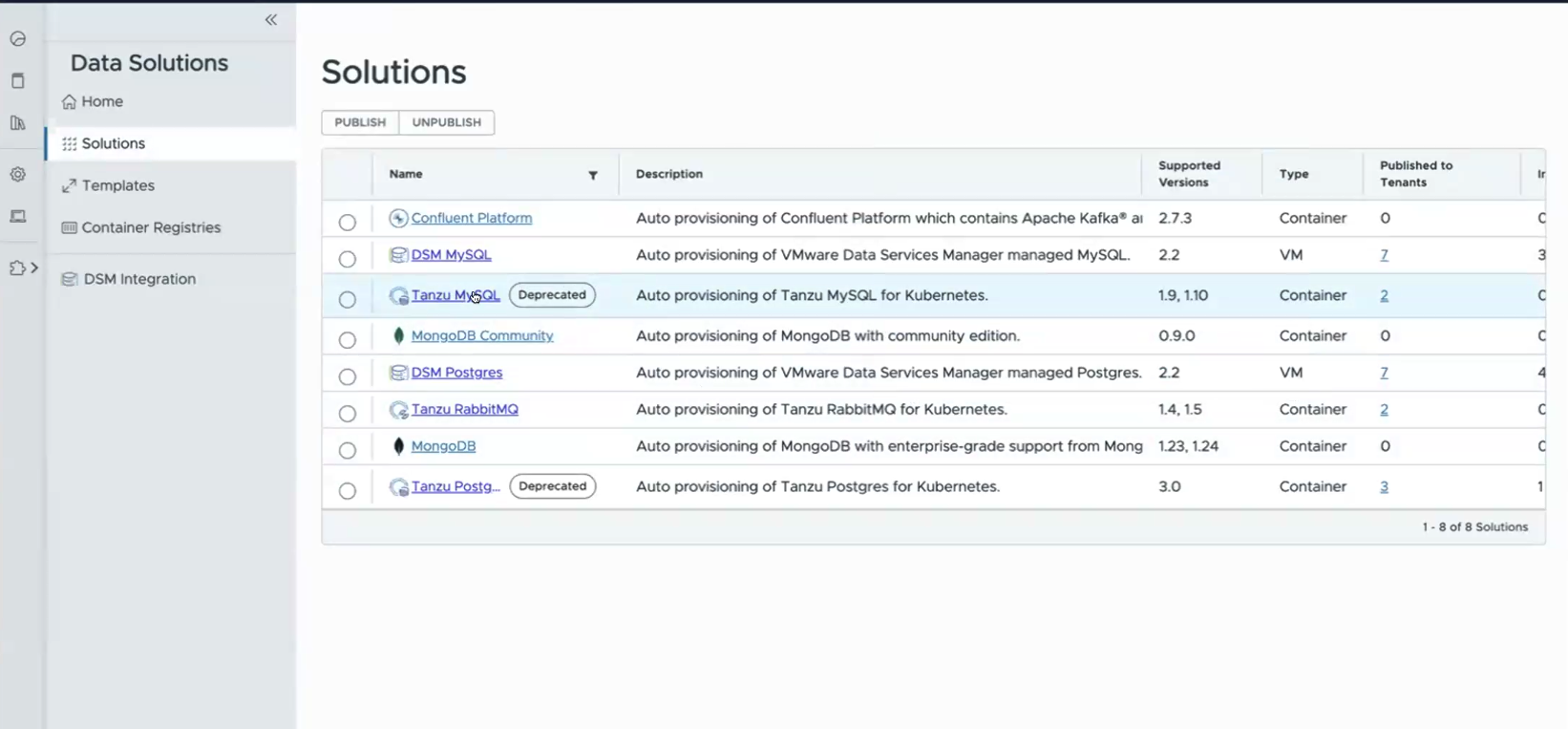Click the Confluent Platform logo icon
This screenshot has height=729, width=1568.
[x=398, y=219]
